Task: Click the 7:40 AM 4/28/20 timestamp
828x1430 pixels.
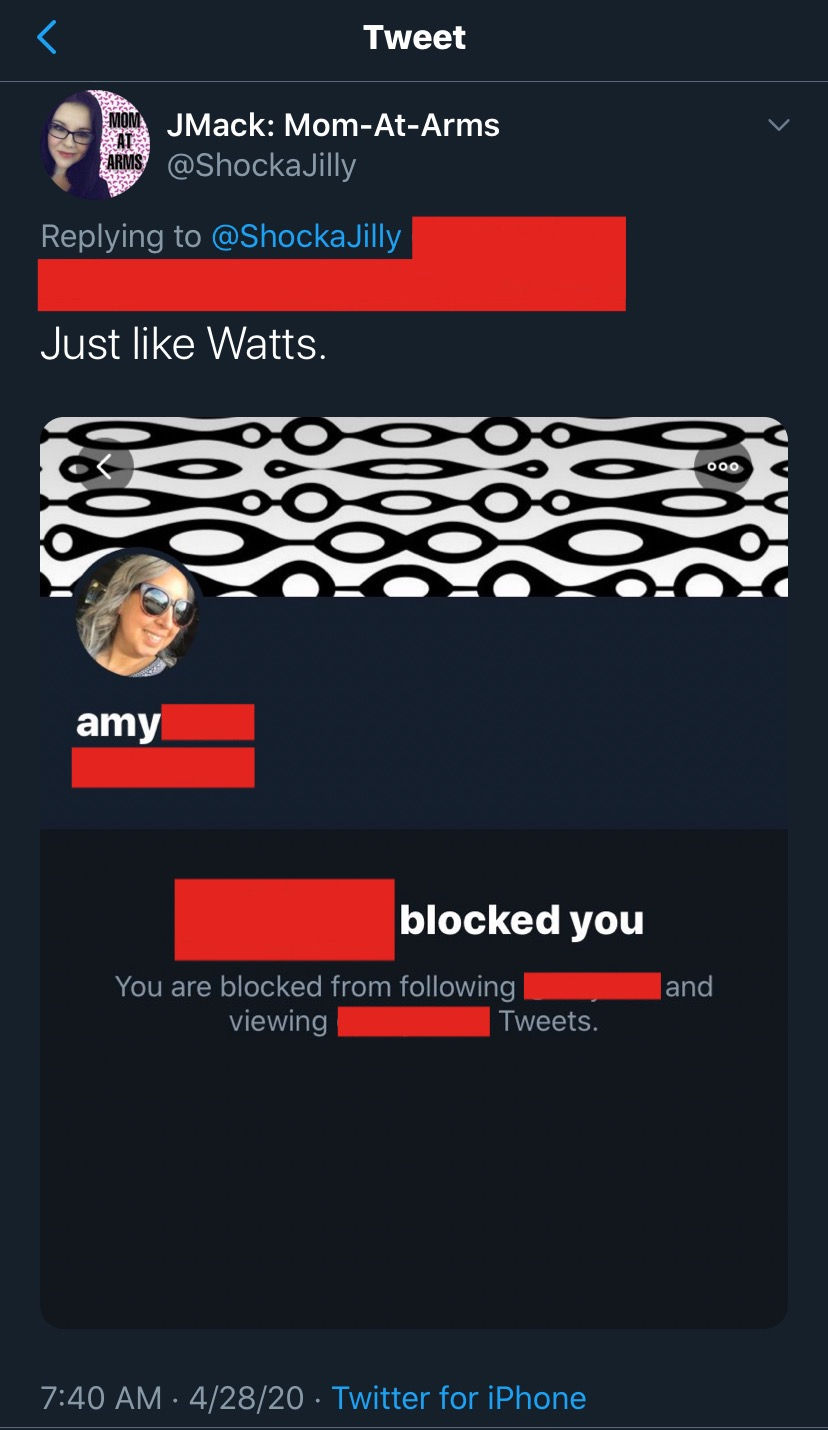Action: pyautogui.click(x=172, y=1397)
